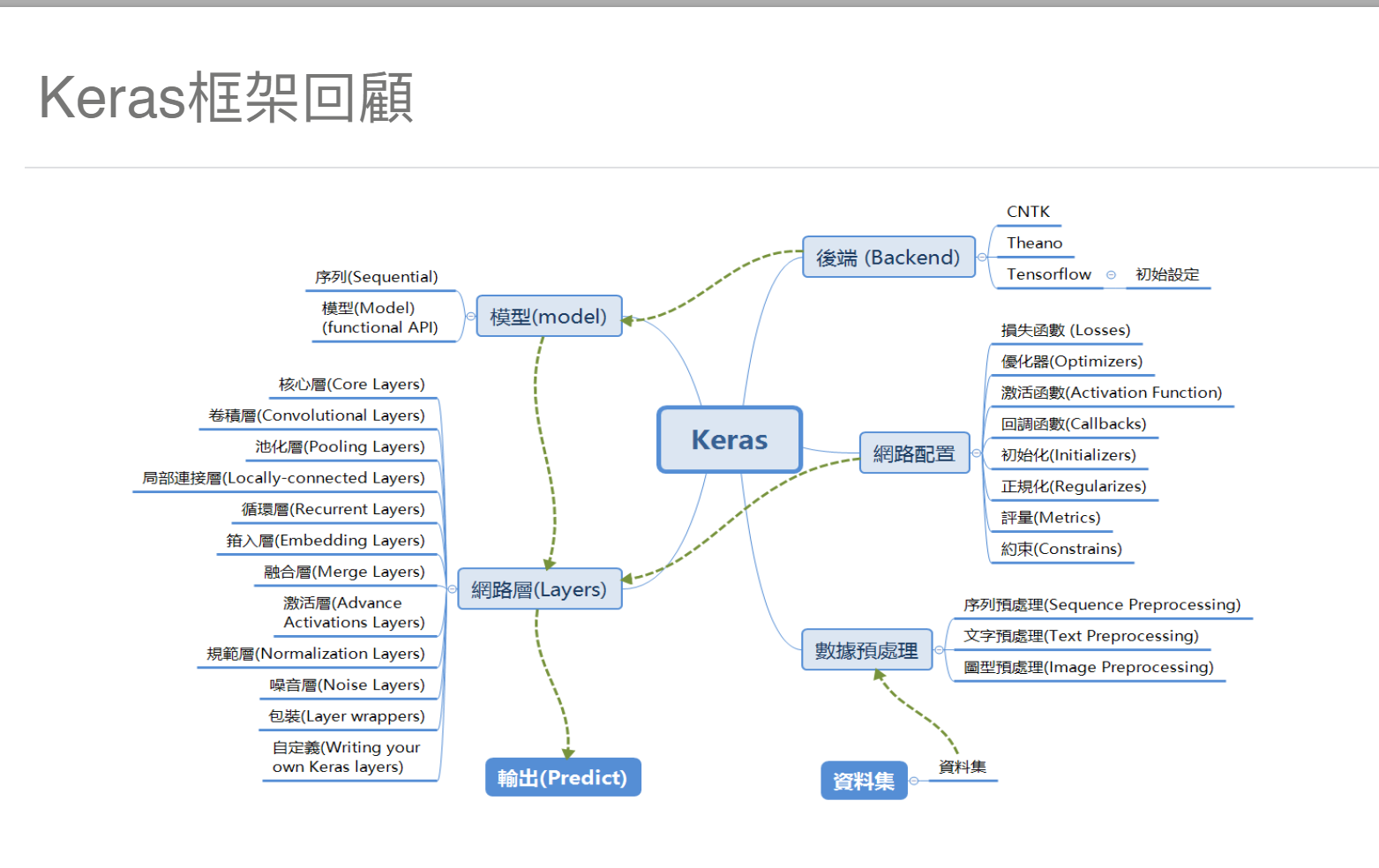Select the 模型(model) node
This screenshot has height=868, width=1379.
tap(549, 316)
